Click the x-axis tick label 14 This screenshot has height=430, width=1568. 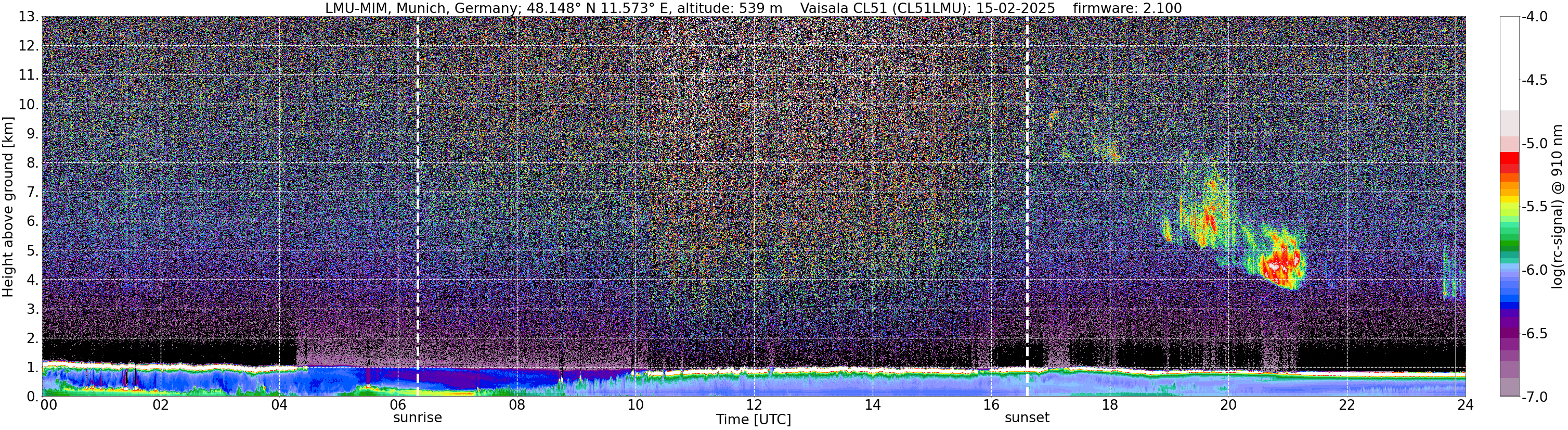872,405
